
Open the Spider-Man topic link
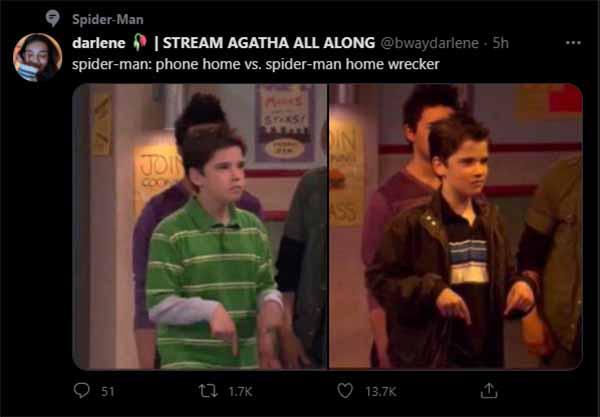point(108,19)
